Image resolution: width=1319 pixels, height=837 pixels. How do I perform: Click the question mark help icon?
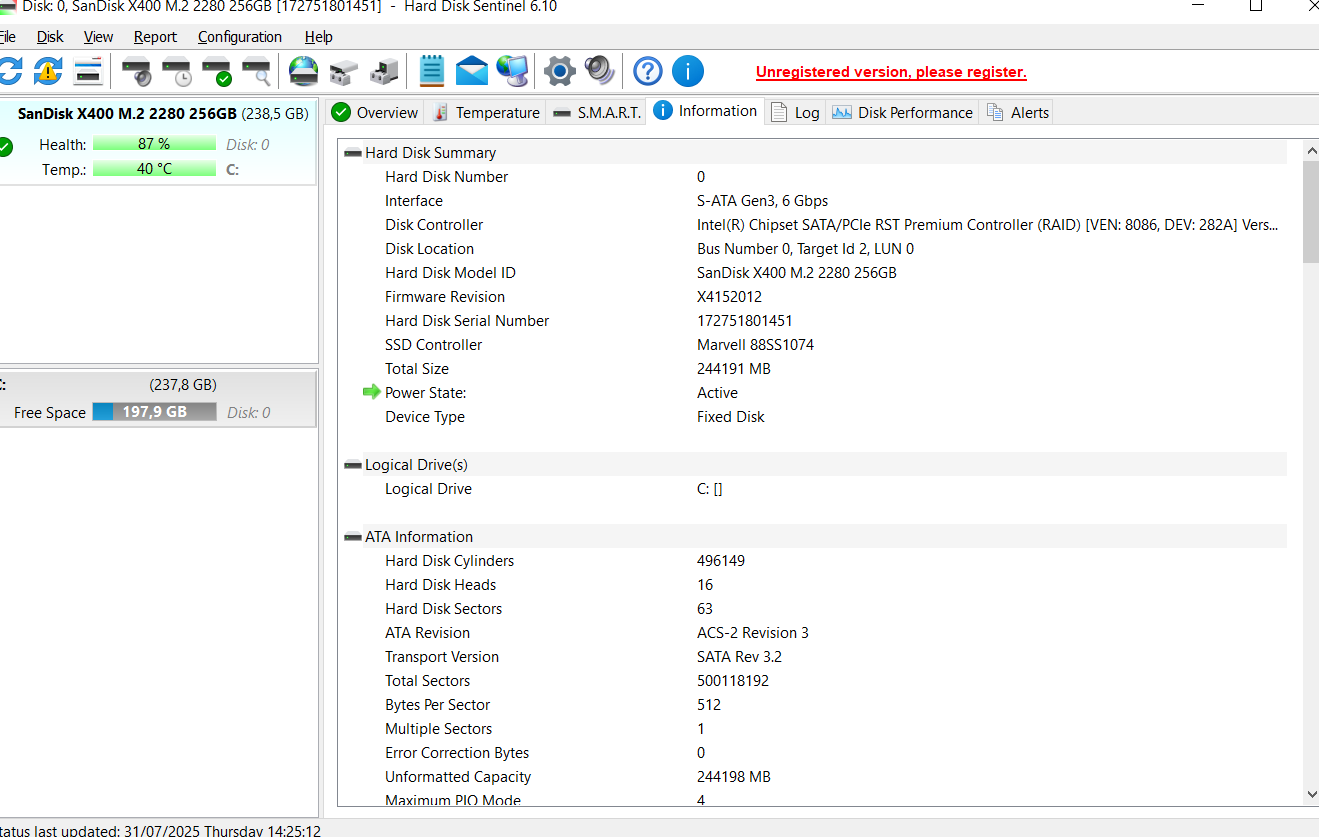[x=648, y=71]
